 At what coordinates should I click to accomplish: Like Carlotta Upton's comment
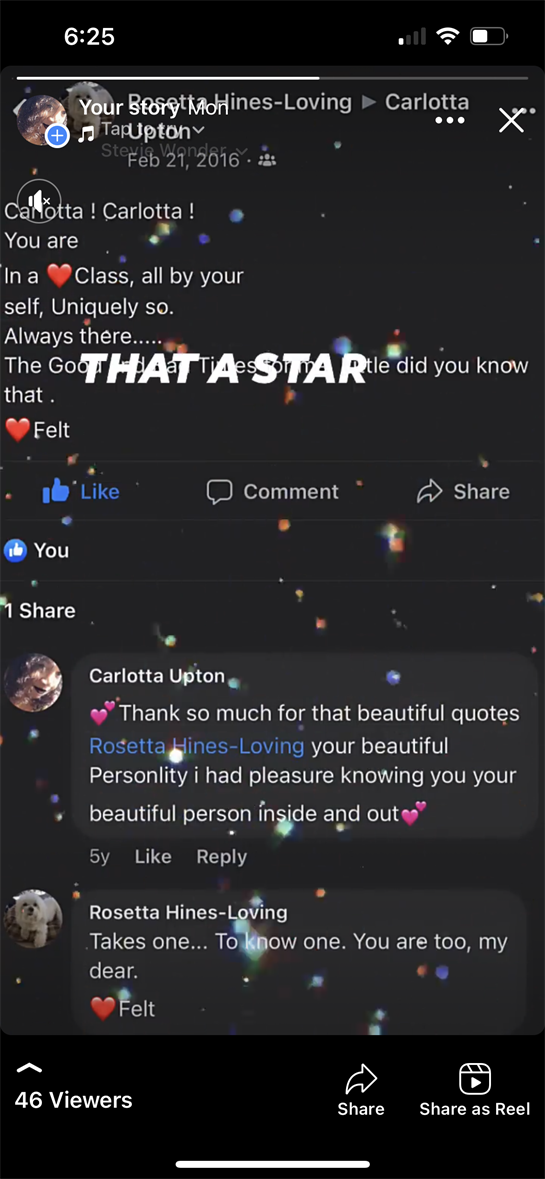[153, 856]
